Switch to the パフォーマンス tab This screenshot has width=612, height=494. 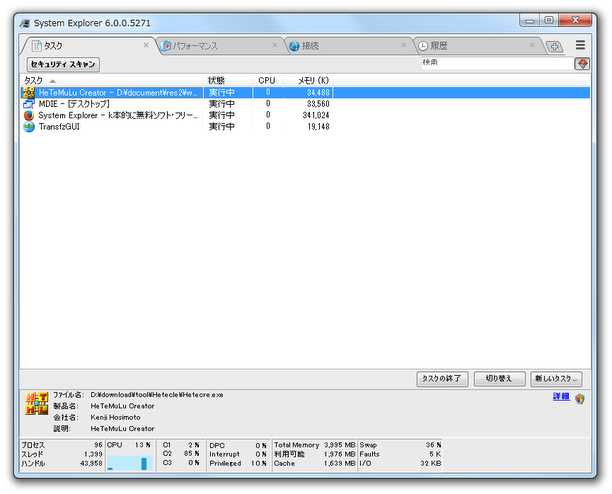click(219, 46)
